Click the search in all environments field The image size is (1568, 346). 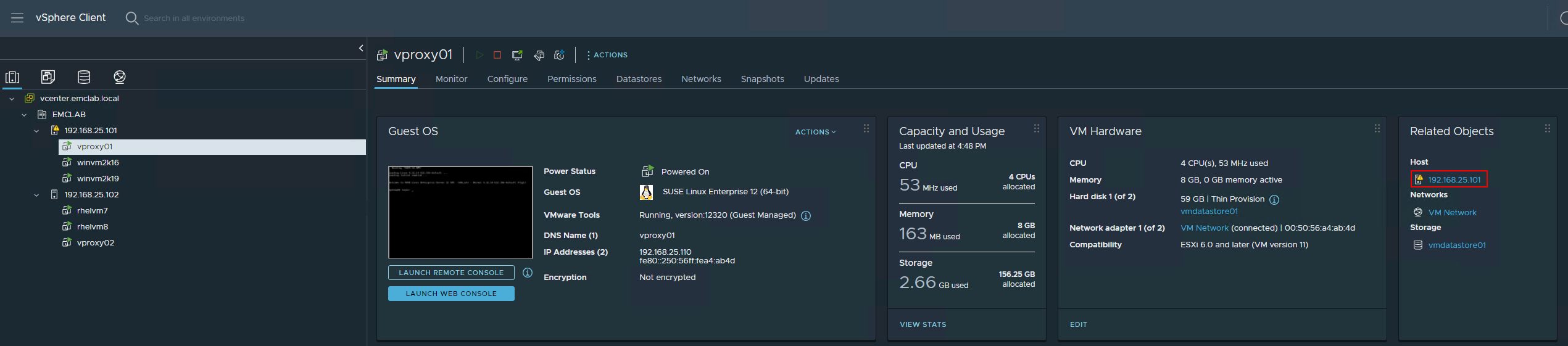tap(194, 19)
